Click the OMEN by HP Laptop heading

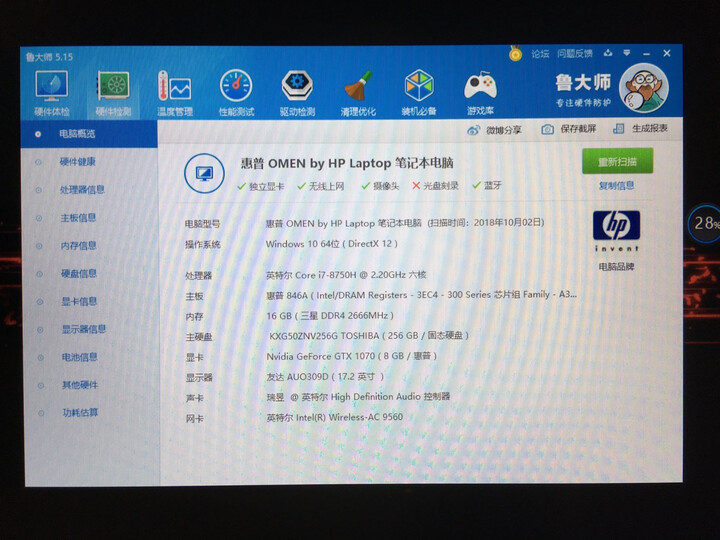click(347, 163)
